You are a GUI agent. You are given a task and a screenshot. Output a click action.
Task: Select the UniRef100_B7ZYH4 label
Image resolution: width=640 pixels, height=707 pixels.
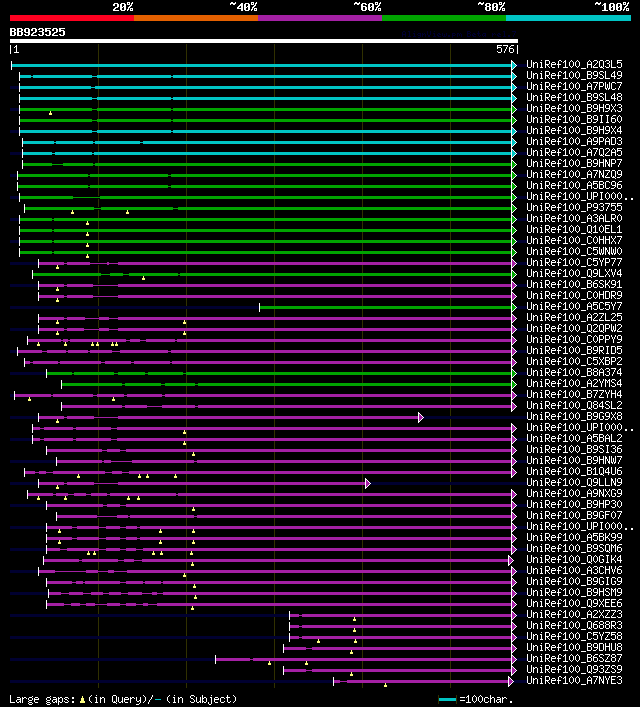(574, 395)
